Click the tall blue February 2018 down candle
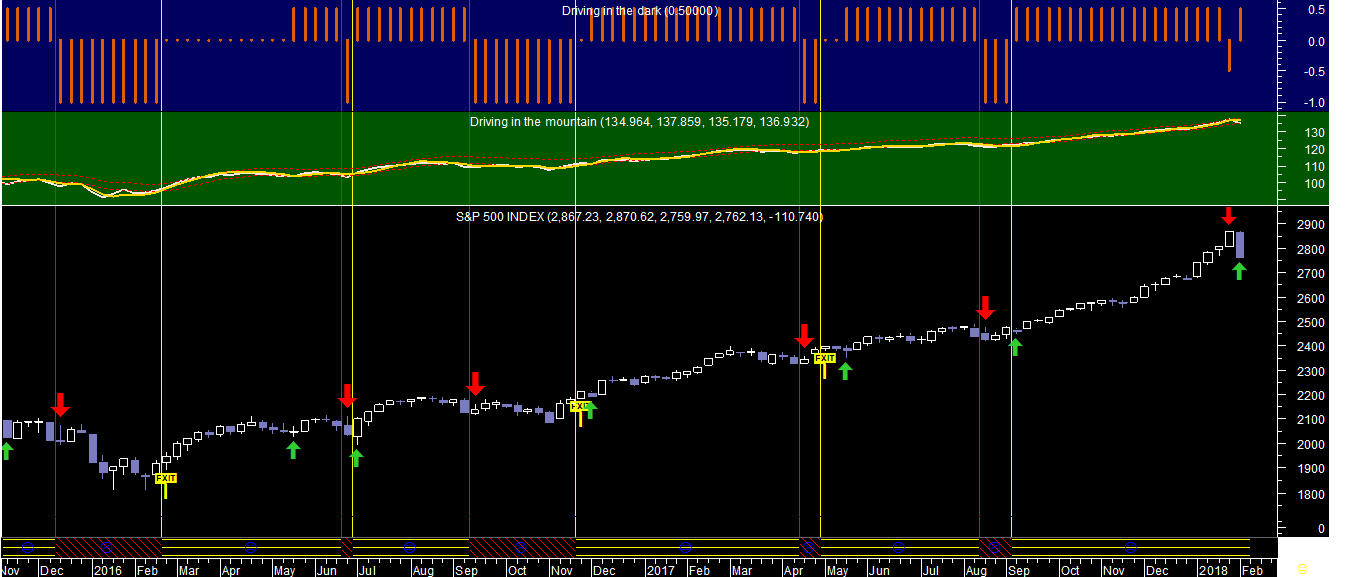The image size is (1352, 577). [x=1240, y=245]
